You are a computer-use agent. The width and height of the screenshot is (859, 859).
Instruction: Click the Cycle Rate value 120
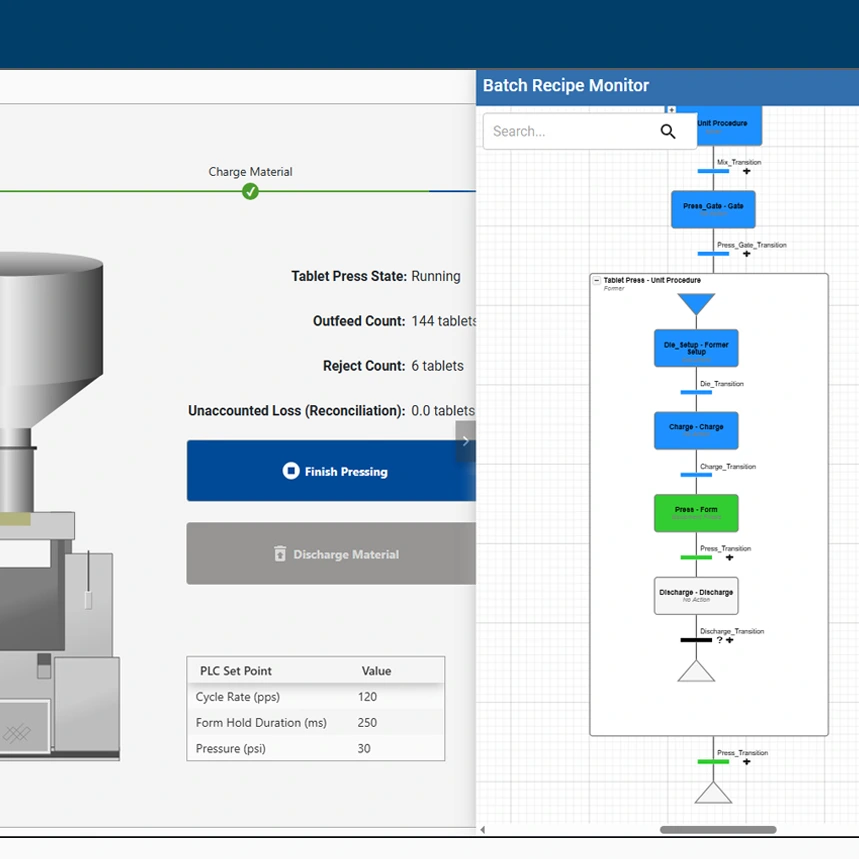pyautogui.click(x=367, y=697)
